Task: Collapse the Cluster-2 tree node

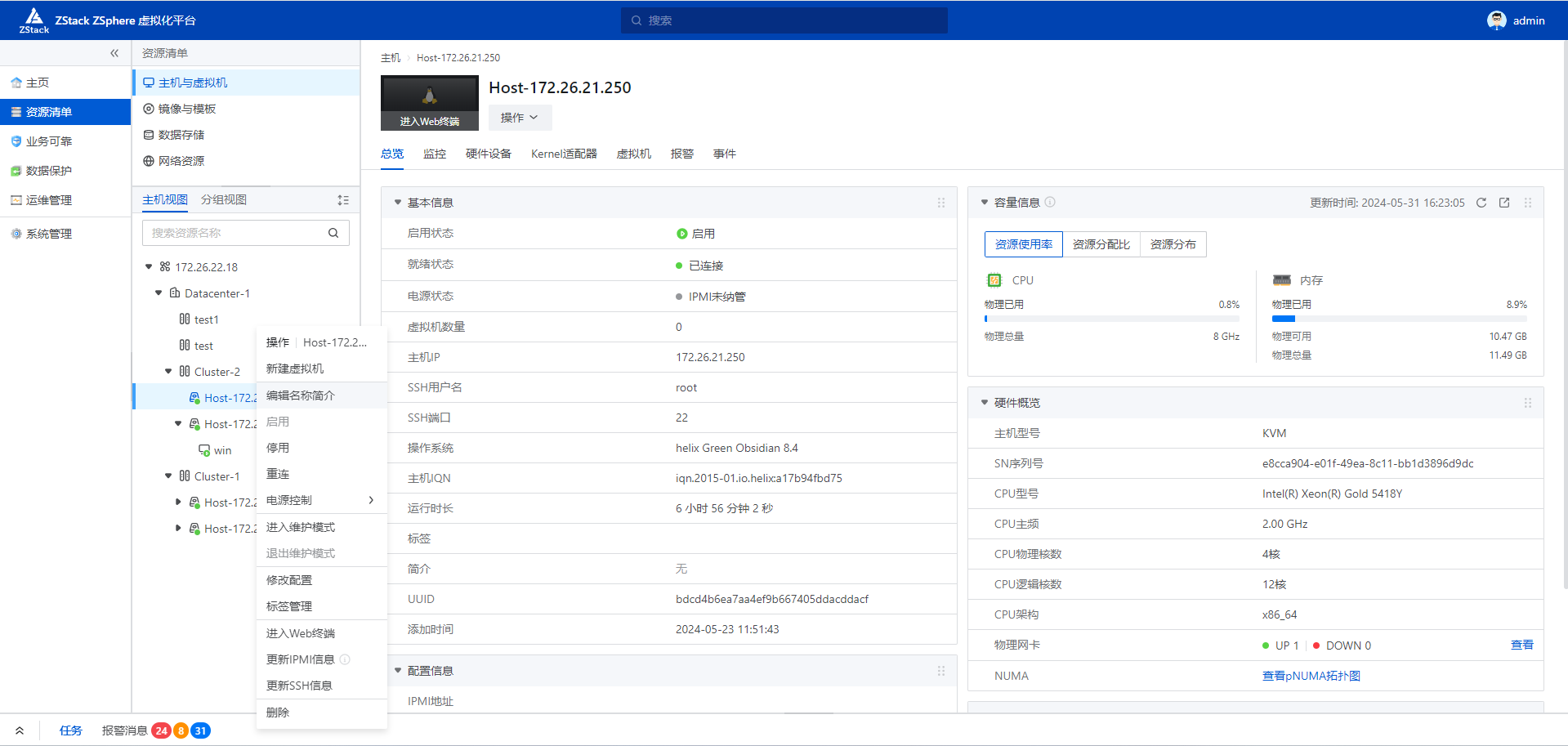Action: [168, 372]
